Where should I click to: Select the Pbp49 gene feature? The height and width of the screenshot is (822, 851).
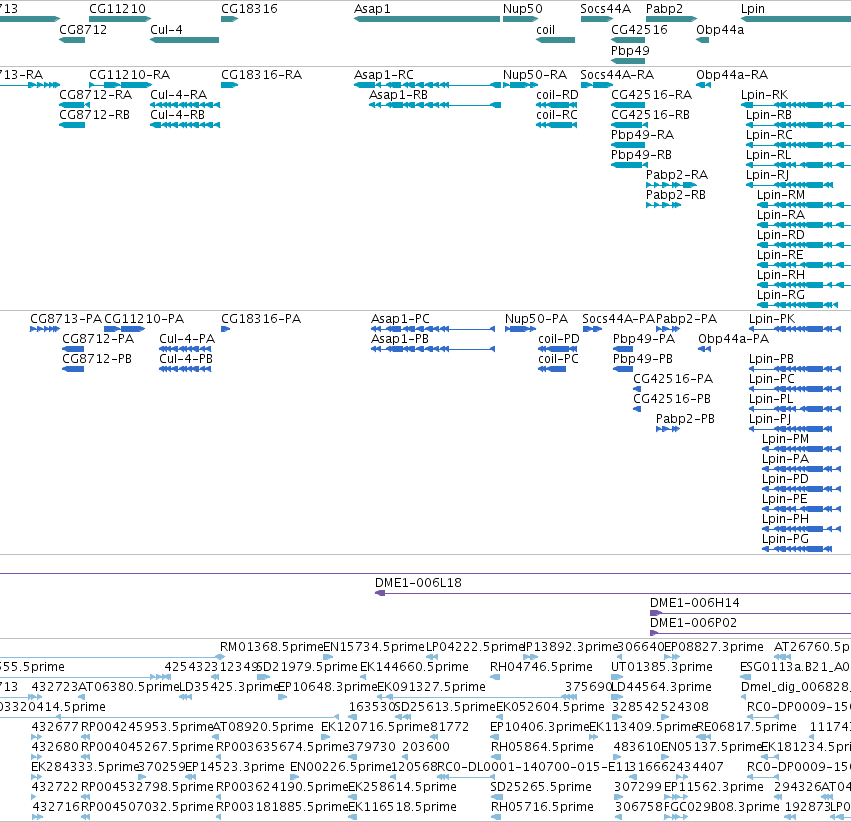[628, 61]
